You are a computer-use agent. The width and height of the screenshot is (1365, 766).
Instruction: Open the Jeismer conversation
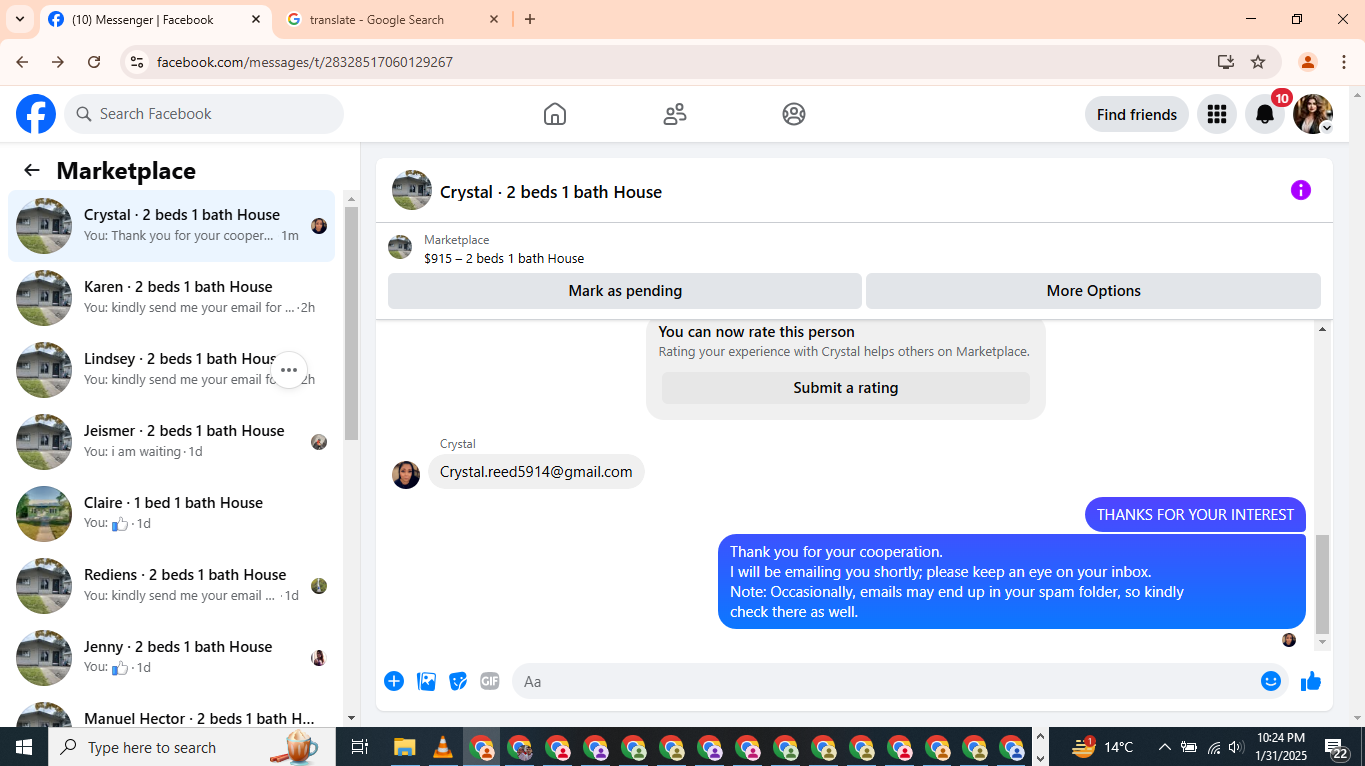pos(172,442)
